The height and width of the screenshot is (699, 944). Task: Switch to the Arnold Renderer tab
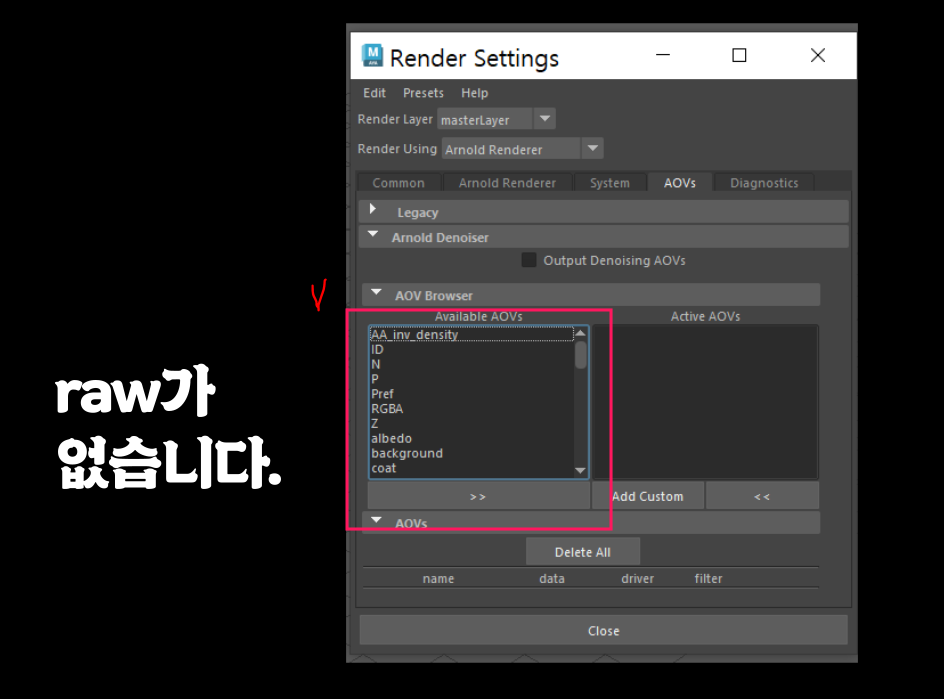(508, 183)
